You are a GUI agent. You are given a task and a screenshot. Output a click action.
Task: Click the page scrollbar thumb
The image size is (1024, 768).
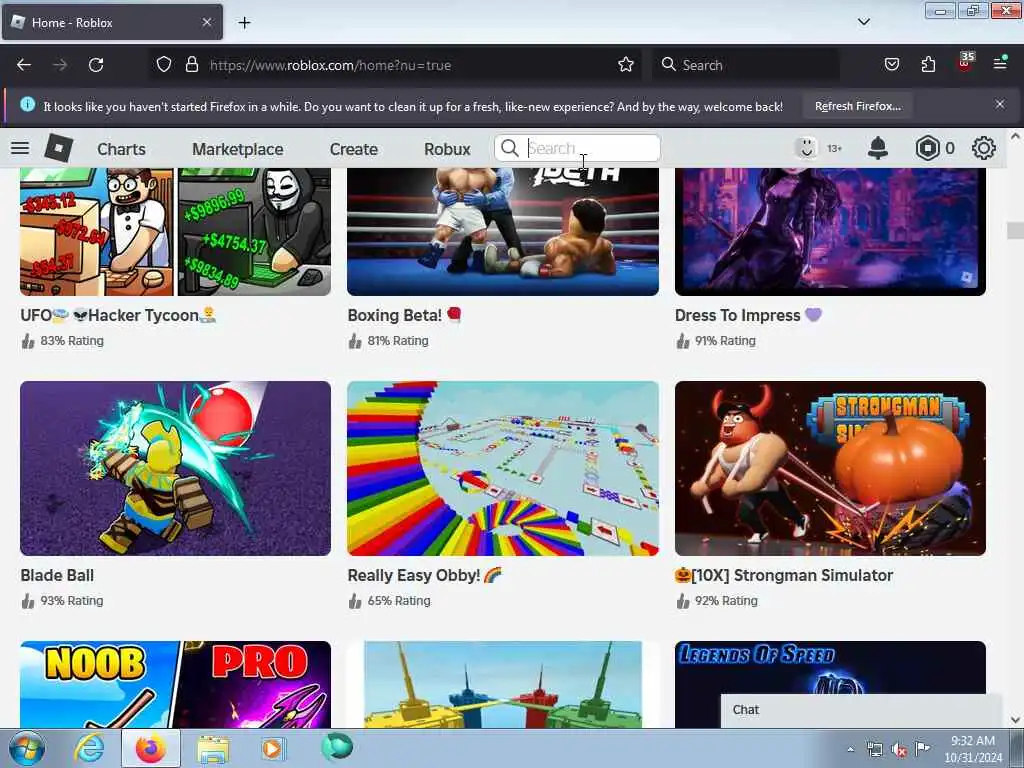click(x=1015, y=231)
